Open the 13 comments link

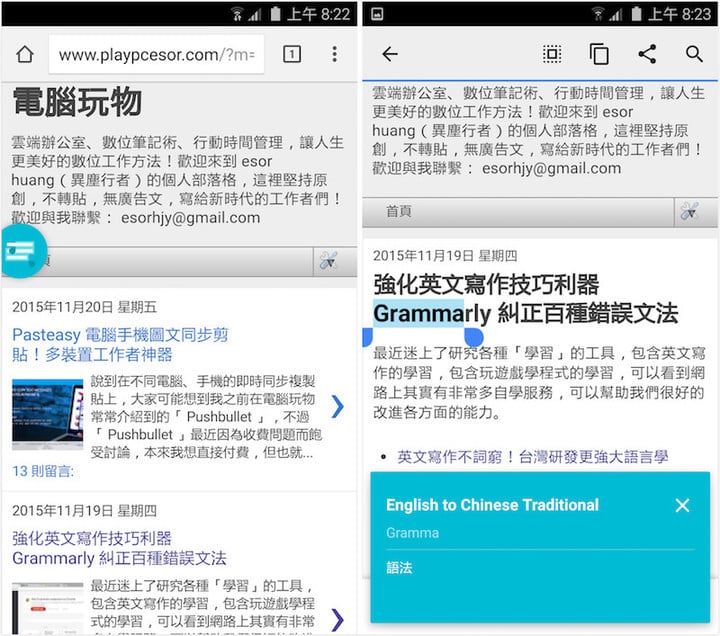[41, 470]
